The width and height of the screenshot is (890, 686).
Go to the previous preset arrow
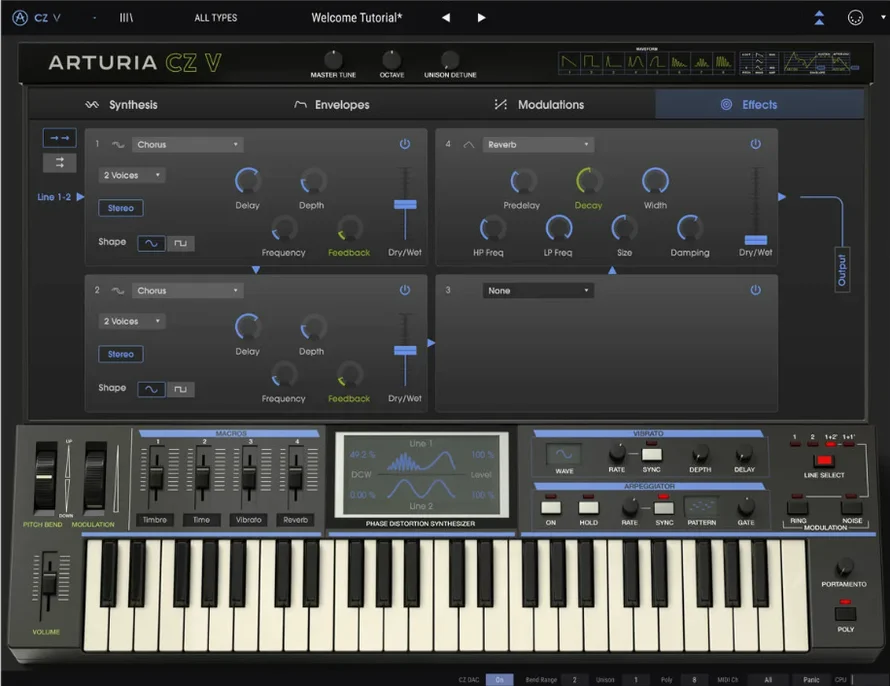pyautogui.click(x=446, y=18)
